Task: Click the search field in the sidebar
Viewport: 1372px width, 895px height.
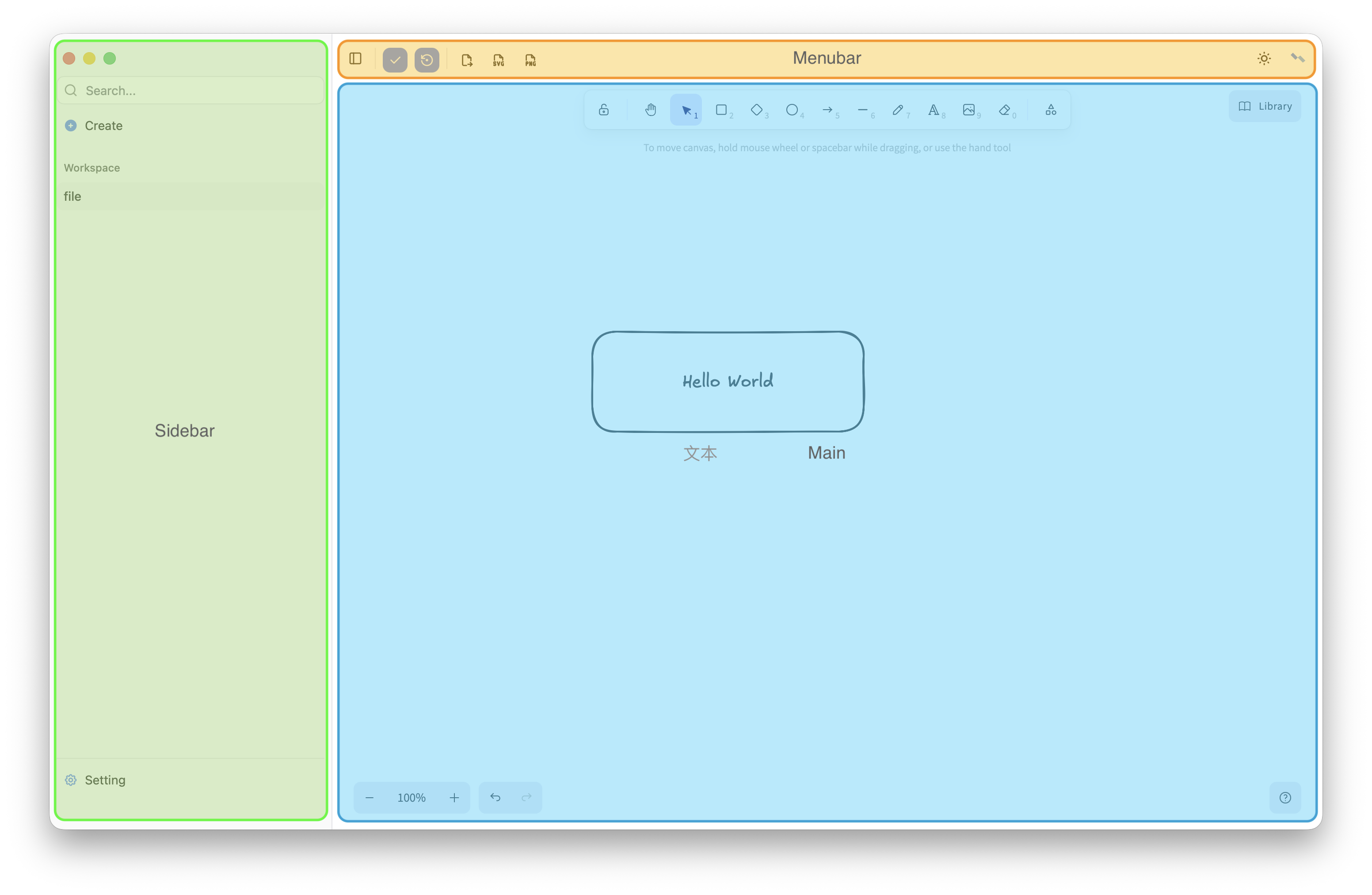Action: [x=190, y=90]
